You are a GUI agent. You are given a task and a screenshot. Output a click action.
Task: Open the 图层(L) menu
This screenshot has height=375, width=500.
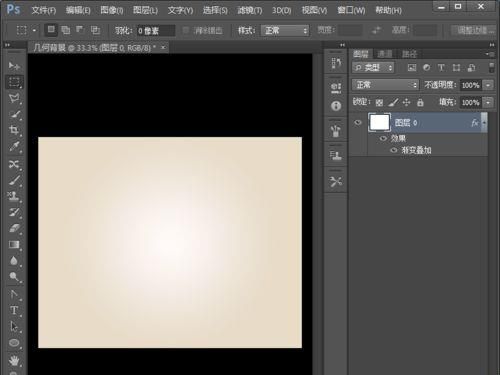[145, 10]
